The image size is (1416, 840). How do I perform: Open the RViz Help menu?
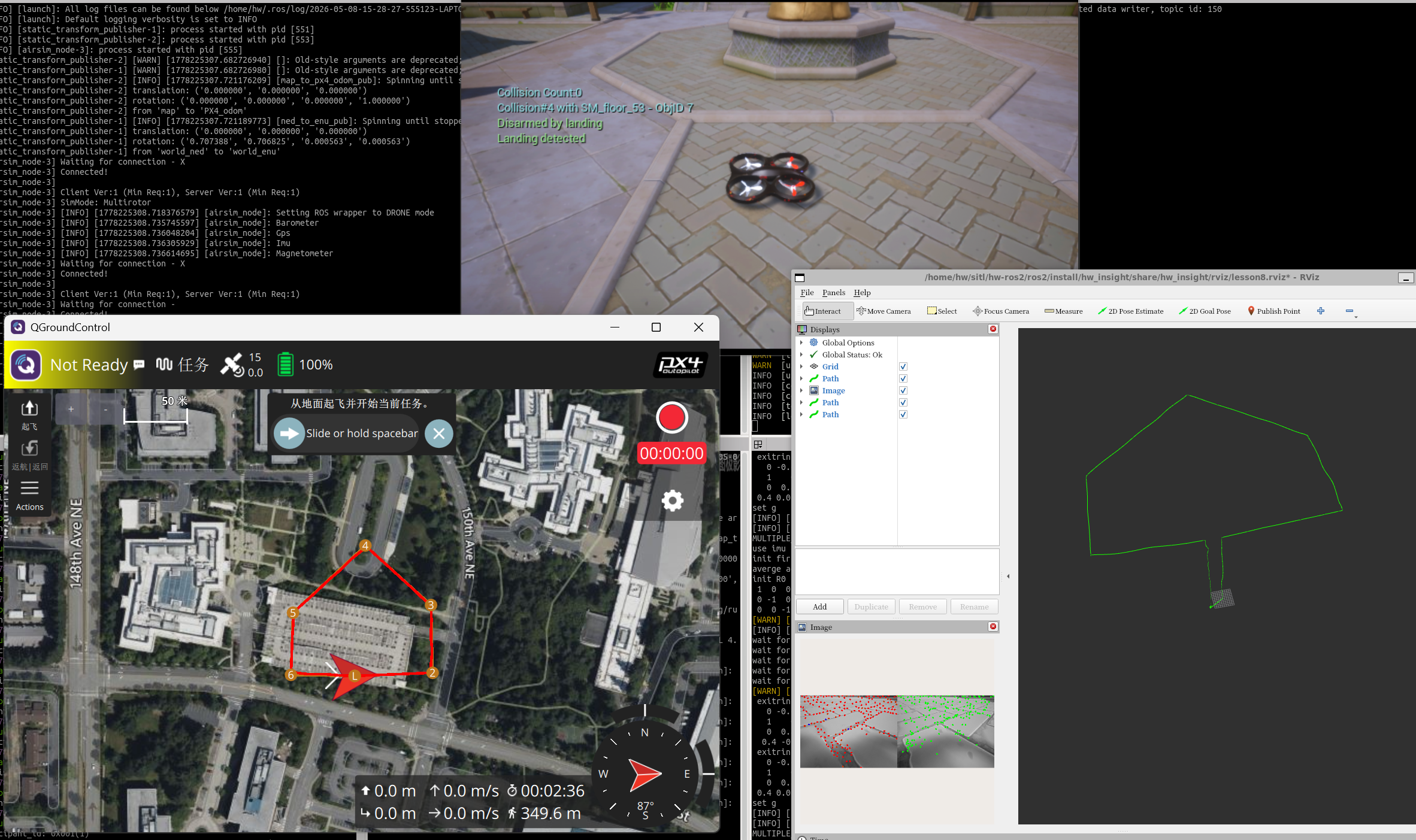(862, 292)
